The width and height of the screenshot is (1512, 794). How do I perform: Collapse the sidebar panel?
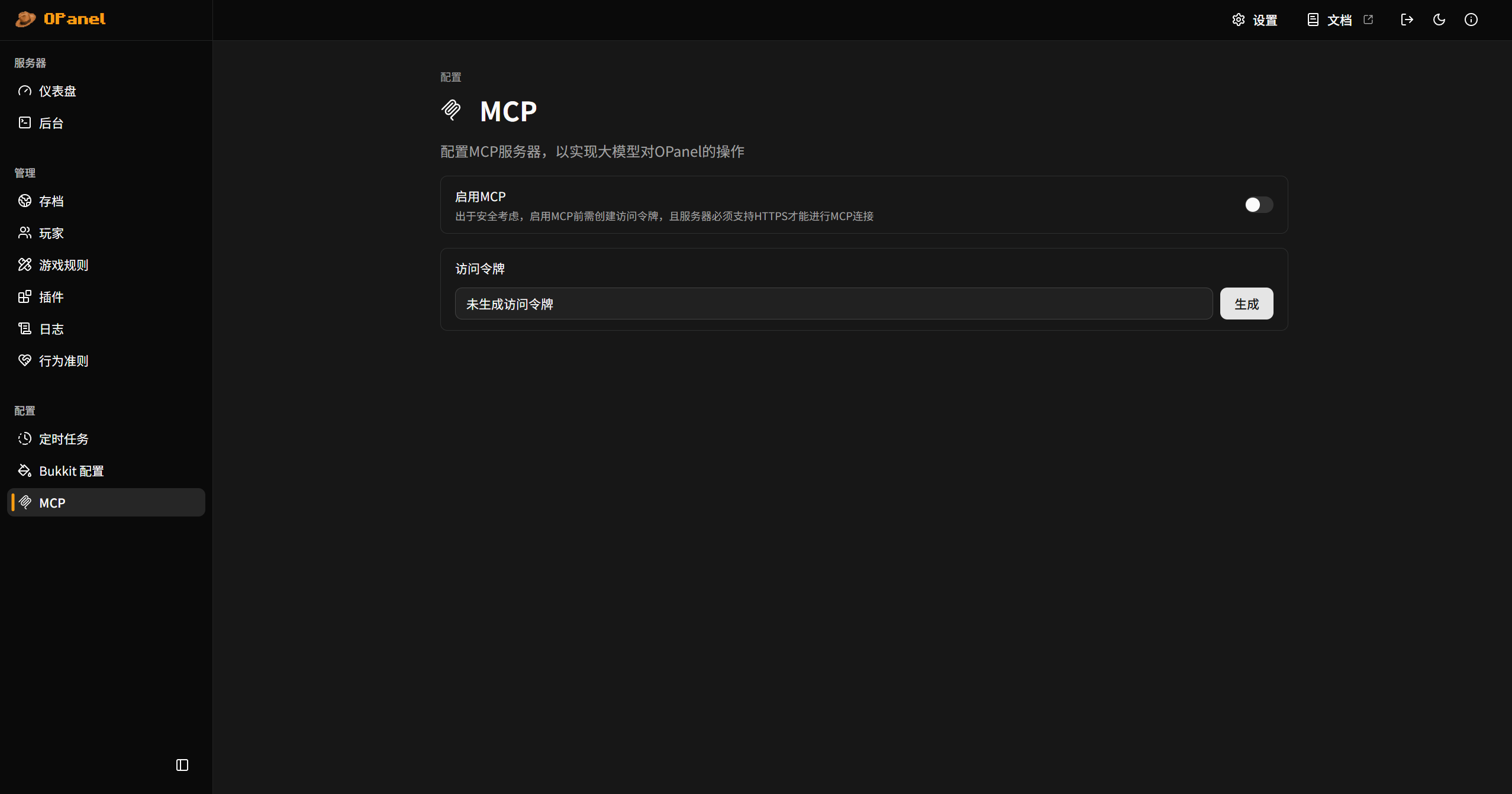181,764
